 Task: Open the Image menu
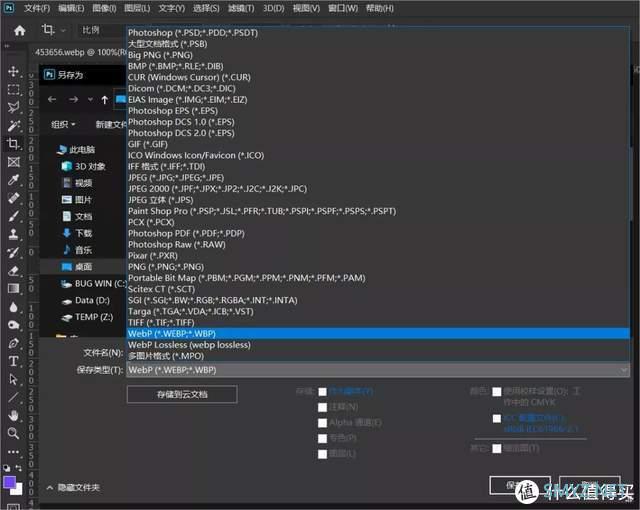click(104, 8)
